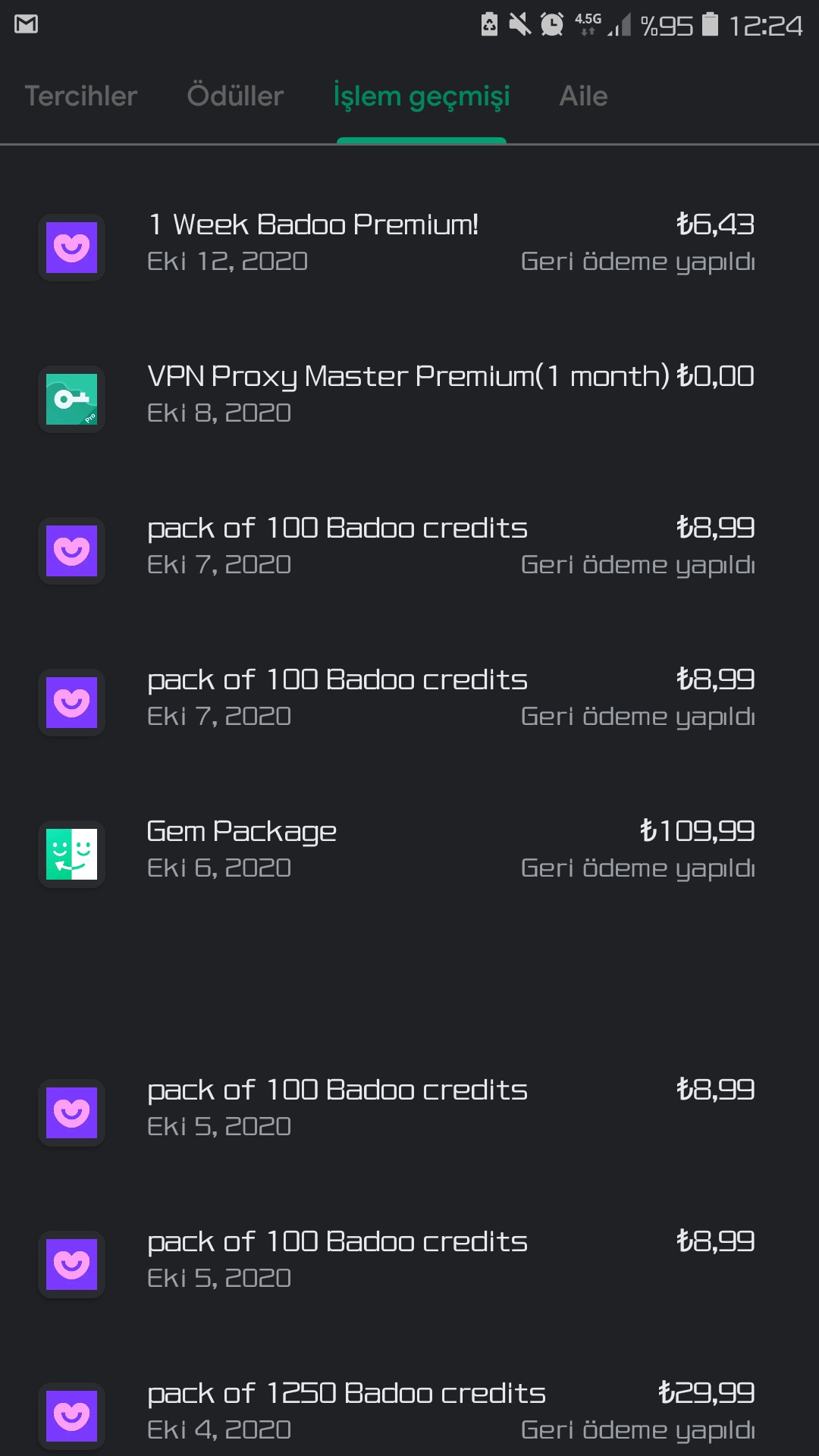Switch to the Ödüller tab
This screenshot has height=1456, width=819.
(235, 96)
